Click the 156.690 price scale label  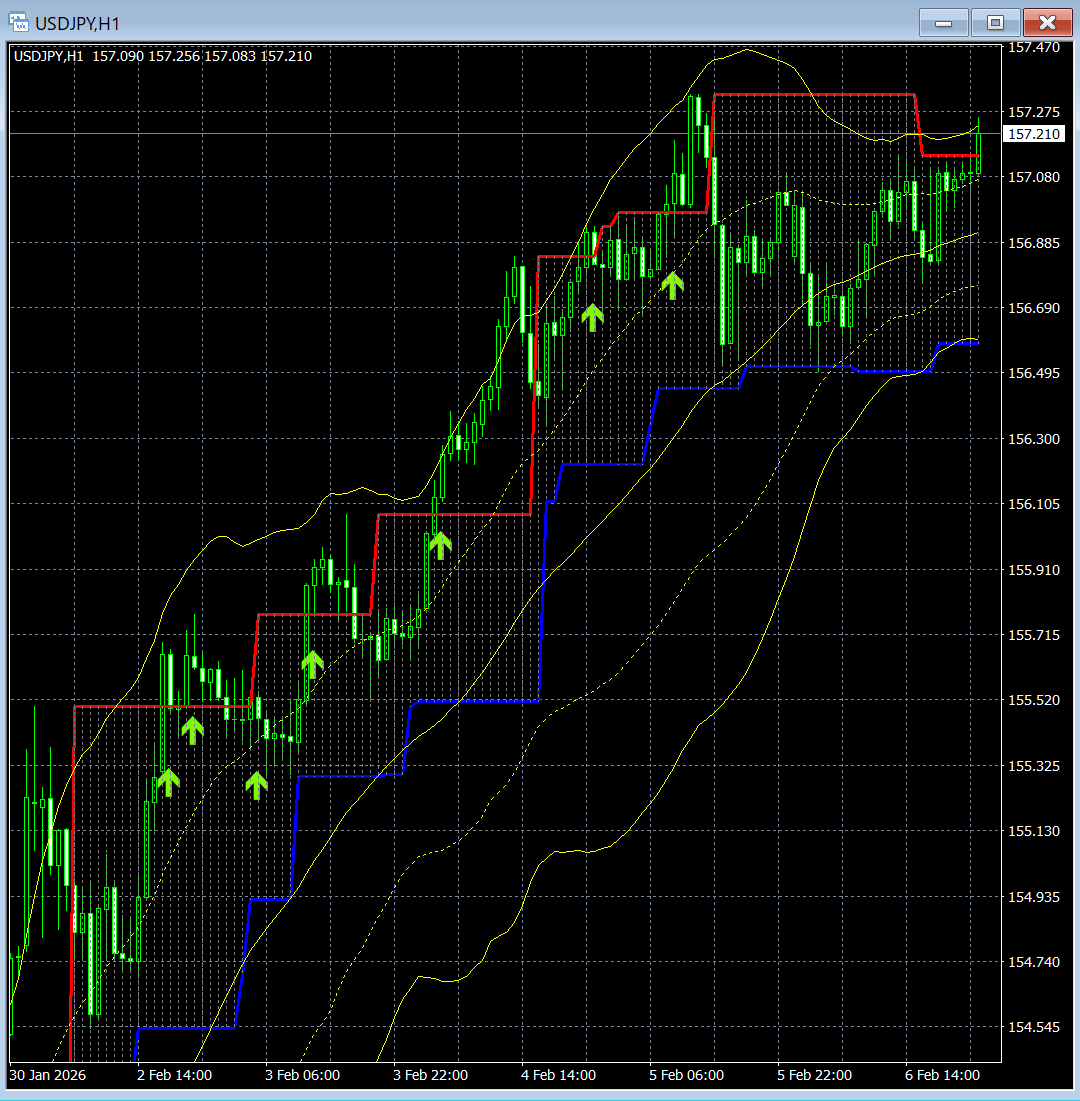coord(1034,308)
